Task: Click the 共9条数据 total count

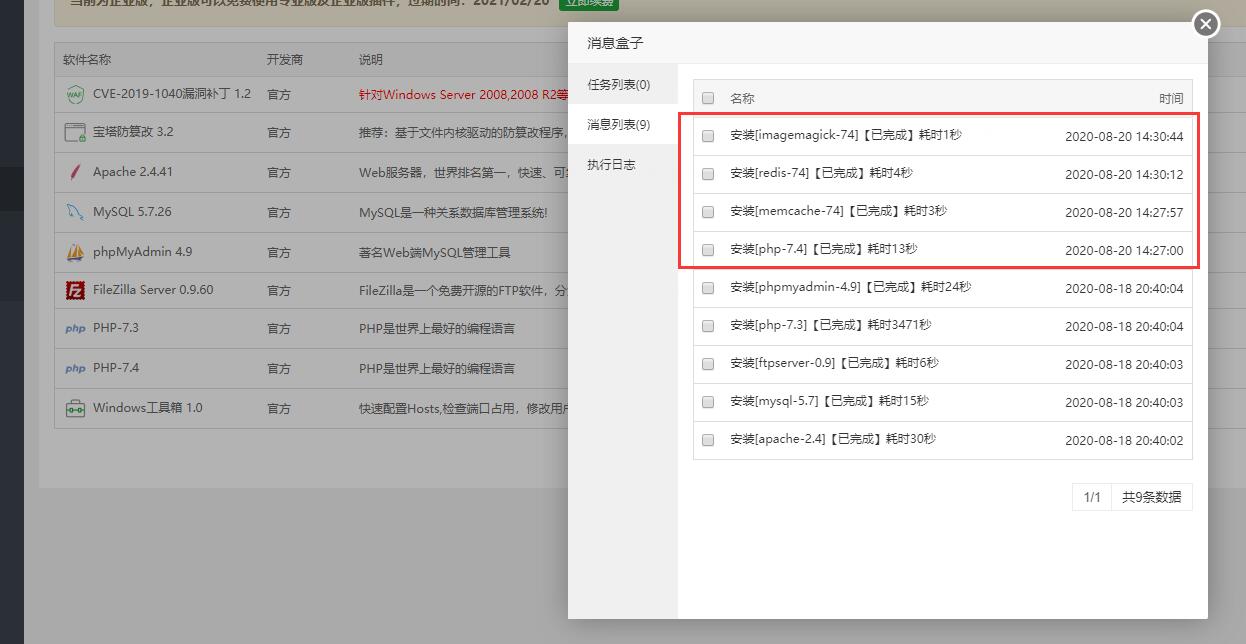Action: [x=1151, y=497]
